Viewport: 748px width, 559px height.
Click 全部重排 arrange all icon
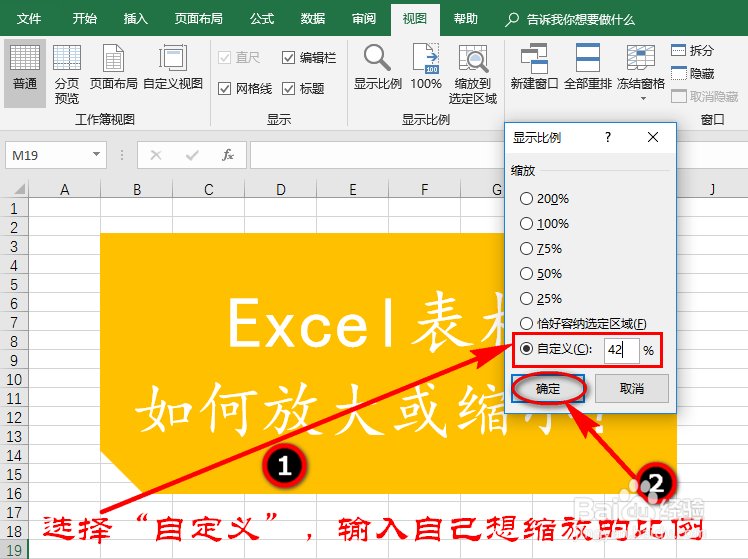point(587,58)
